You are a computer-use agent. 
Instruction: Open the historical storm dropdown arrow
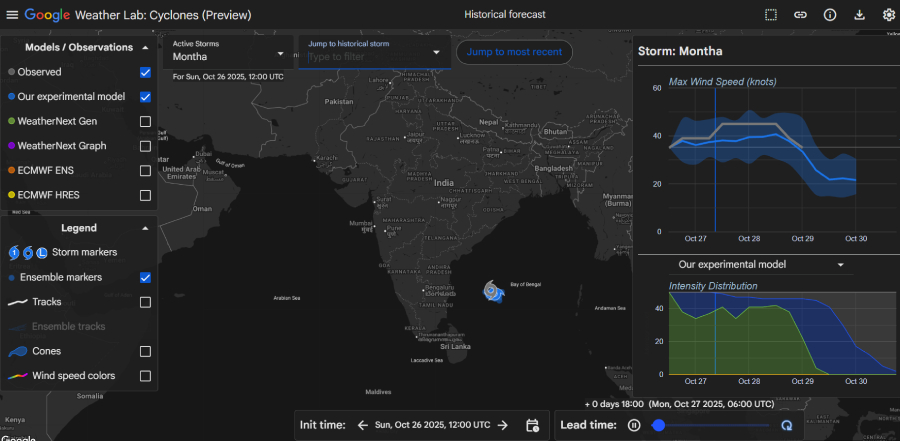[x=436, y=52]
